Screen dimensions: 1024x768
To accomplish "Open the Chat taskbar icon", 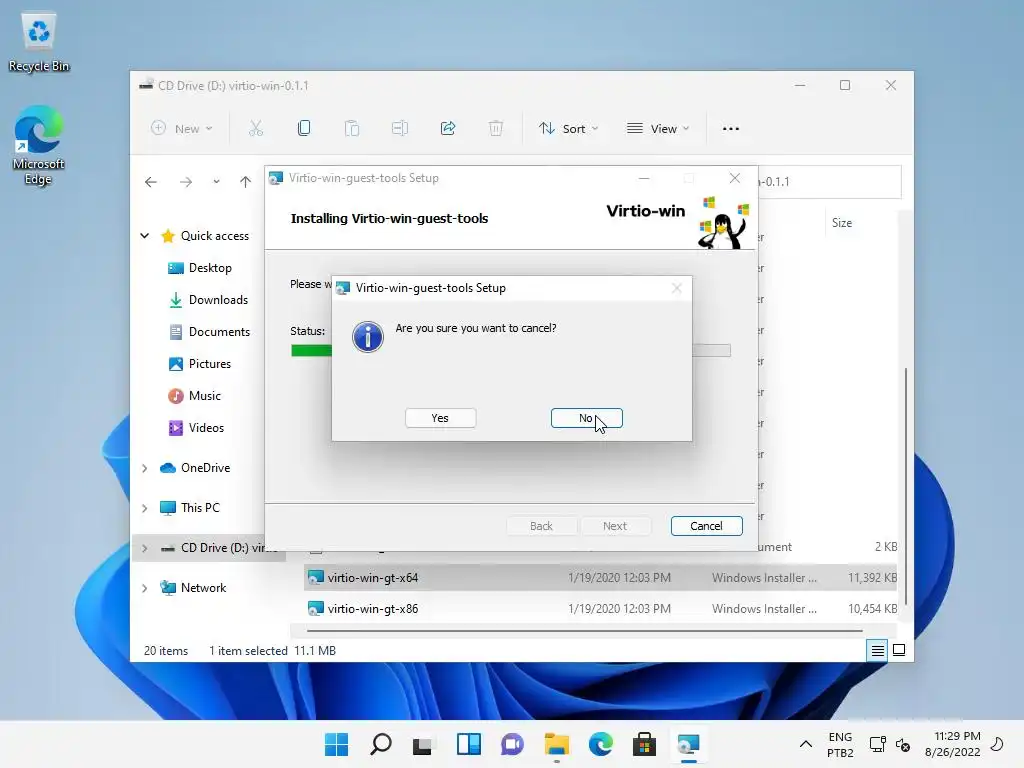I will point(512,744).
